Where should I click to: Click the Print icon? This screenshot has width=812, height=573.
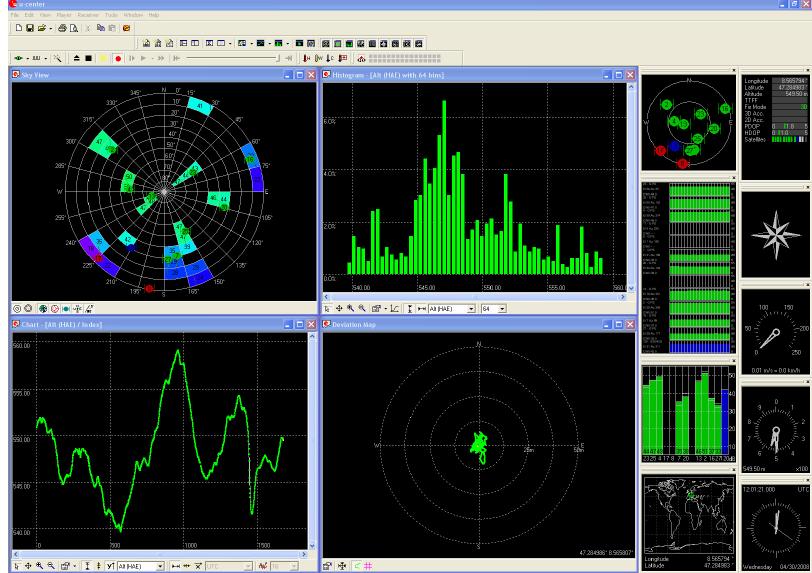click(62, 28)
